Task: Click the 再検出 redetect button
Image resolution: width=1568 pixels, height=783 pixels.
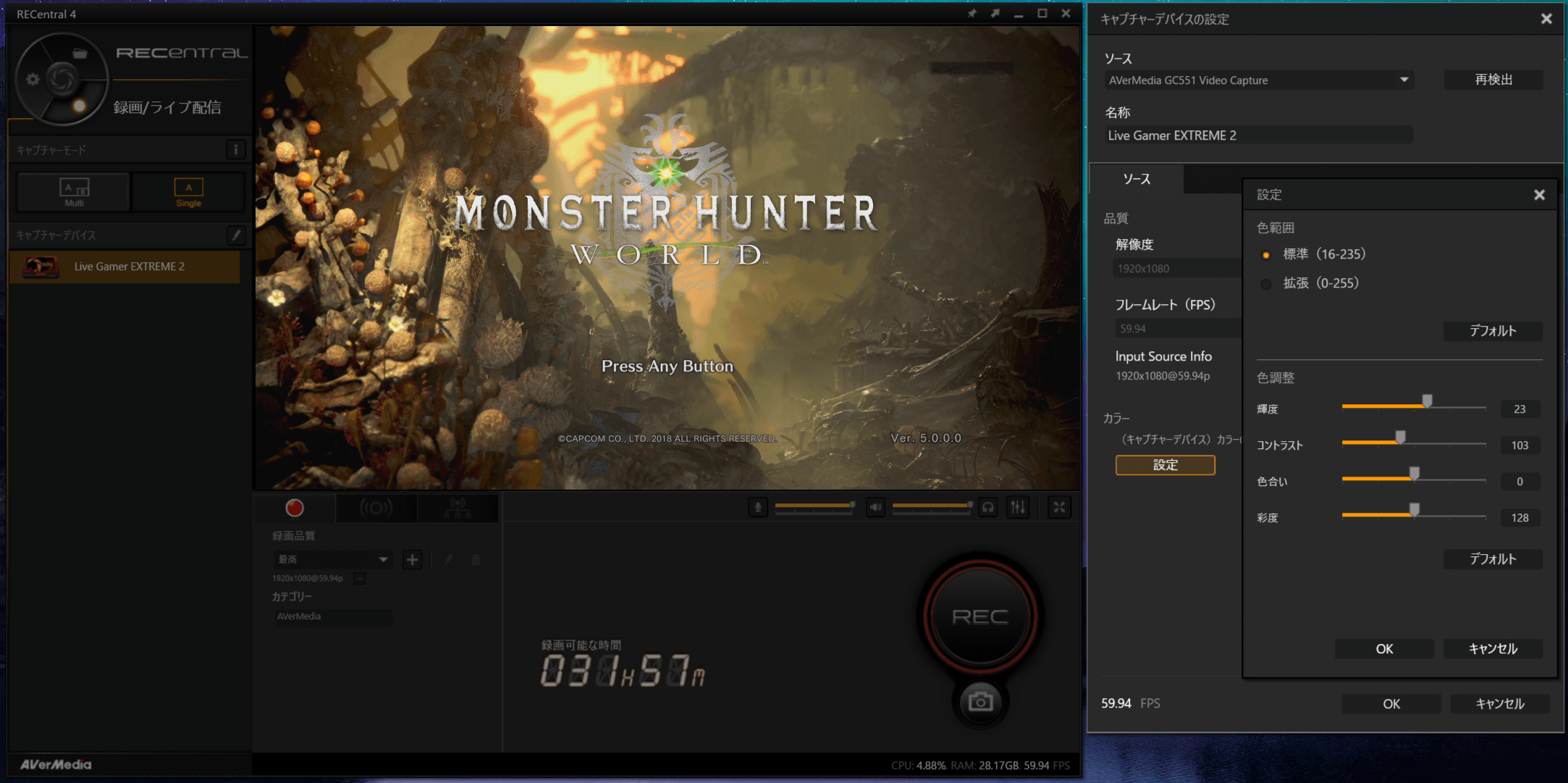Action: [1493, 80]
